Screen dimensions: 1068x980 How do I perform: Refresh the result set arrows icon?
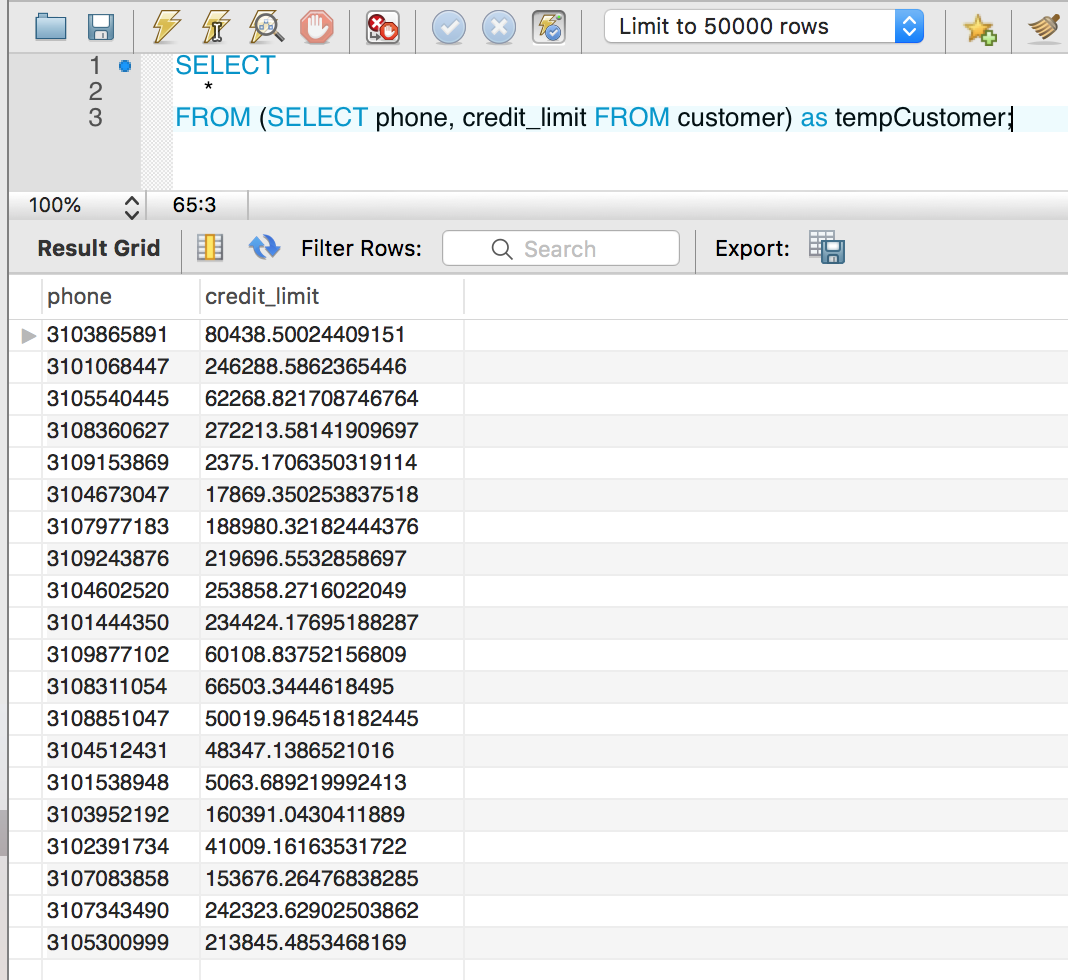[x=264, y=247]
